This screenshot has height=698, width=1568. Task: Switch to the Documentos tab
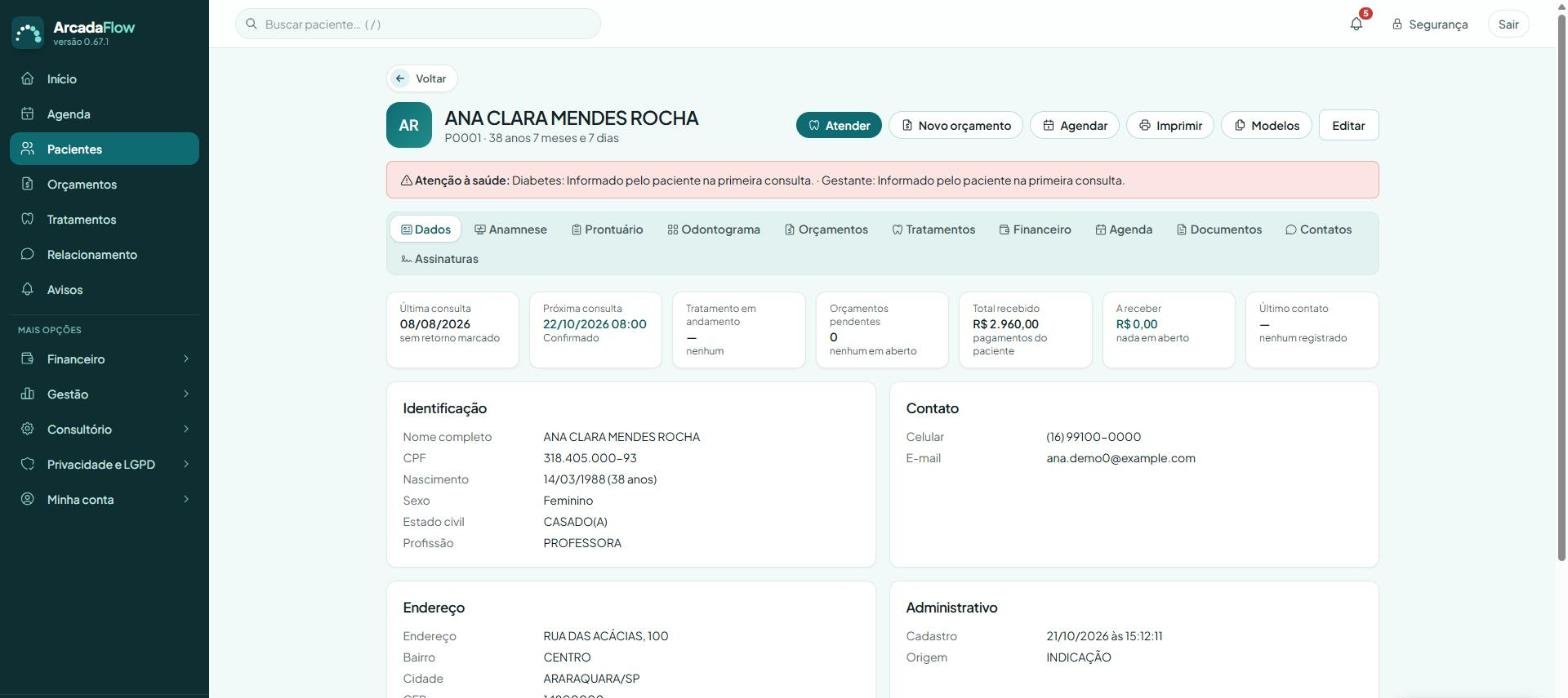tap(1219, 229)
